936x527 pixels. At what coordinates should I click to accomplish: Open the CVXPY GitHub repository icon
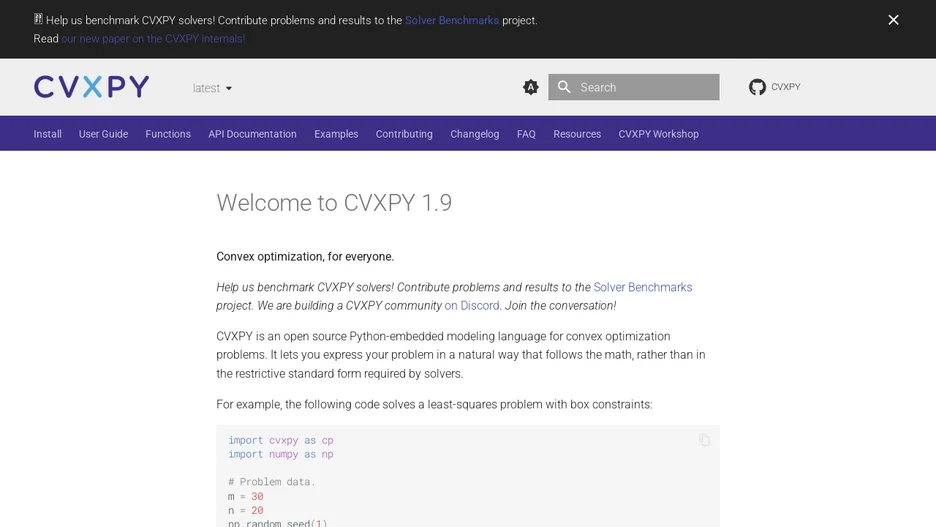(757, 87)
